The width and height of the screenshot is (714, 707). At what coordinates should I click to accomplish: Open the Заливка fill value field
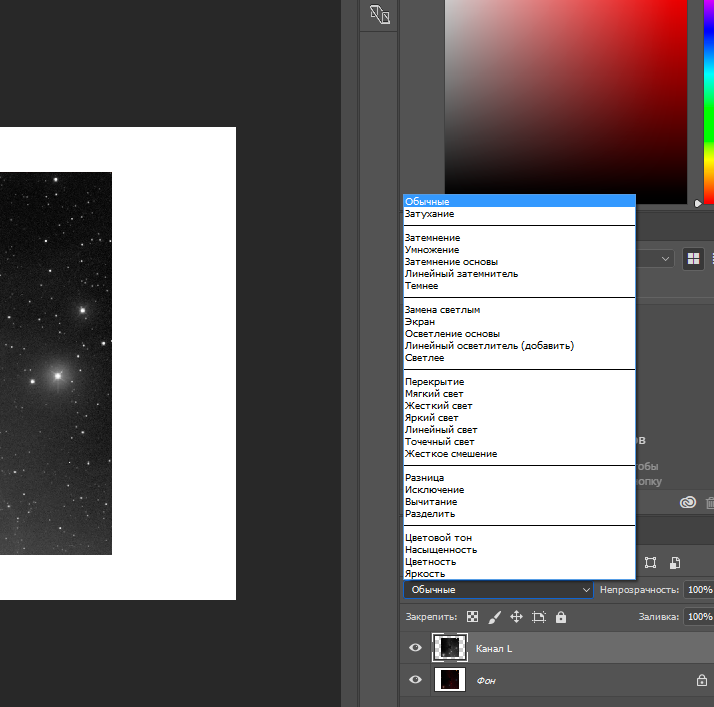click(698, 617)
